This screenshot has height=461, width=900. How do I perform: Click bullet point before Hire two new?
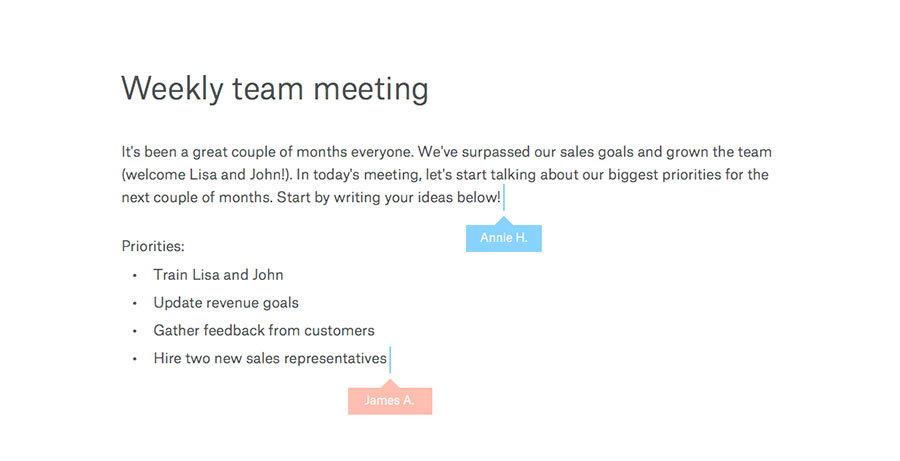(135, 359)
